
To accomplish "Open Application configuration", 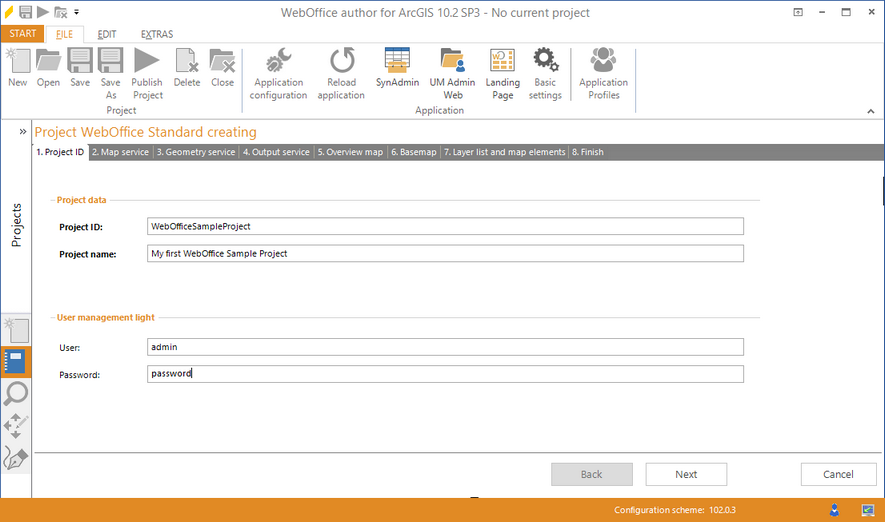I will click(x=278, y=74).
